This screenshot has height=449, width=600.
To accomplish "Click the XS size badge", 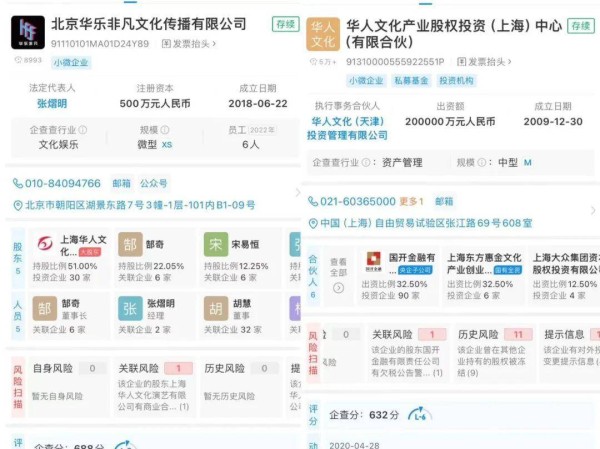I will (167, 145).
